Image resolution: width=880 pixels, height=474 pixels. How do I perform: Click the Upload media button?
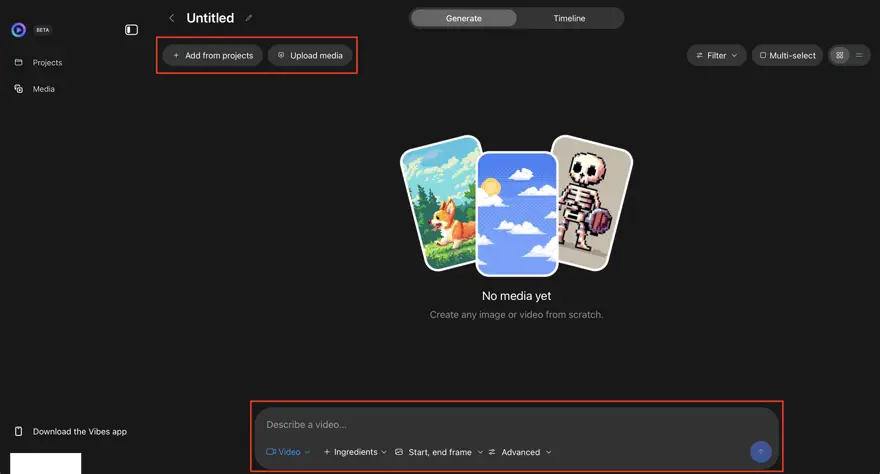pos(310,56)
